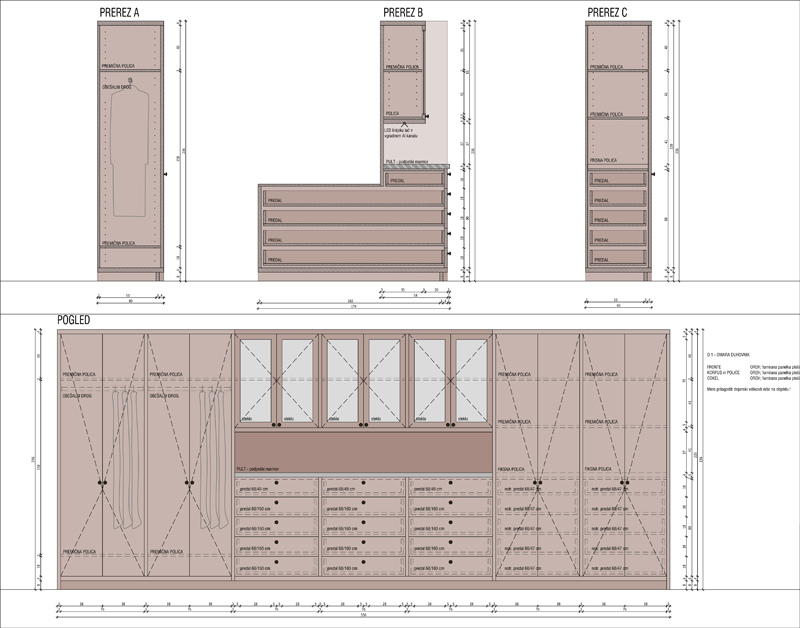The width and height of the screenshot is (800, 628).
Task: Click the PREREZ C section heading
Action: coord(608,12)
